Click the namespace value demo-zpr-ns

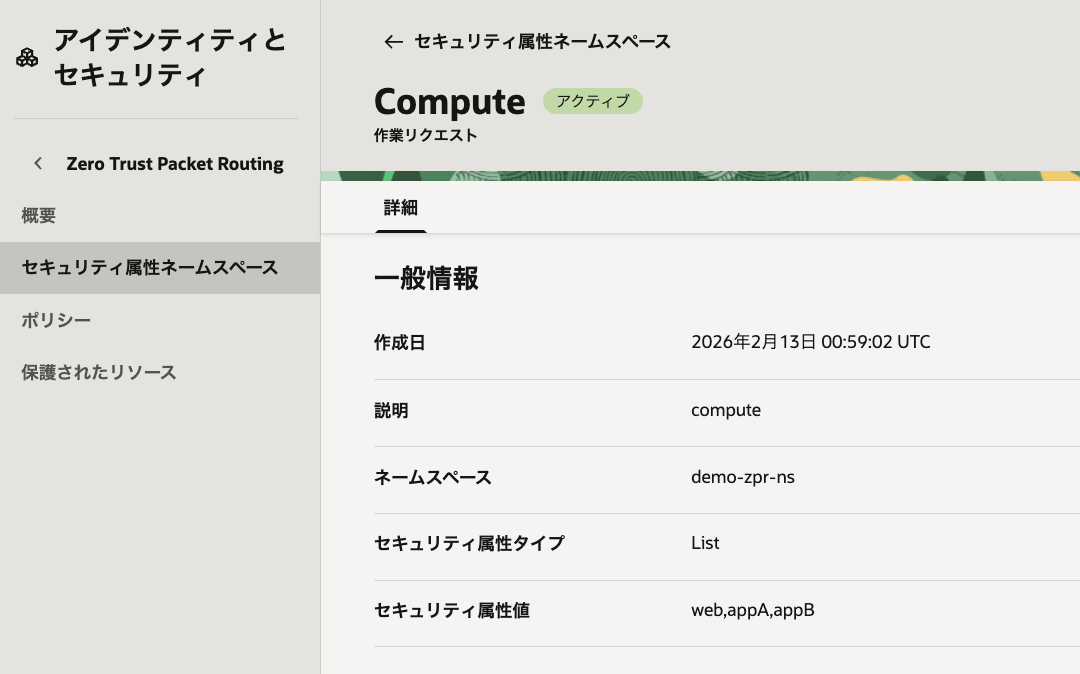point(742,477)
